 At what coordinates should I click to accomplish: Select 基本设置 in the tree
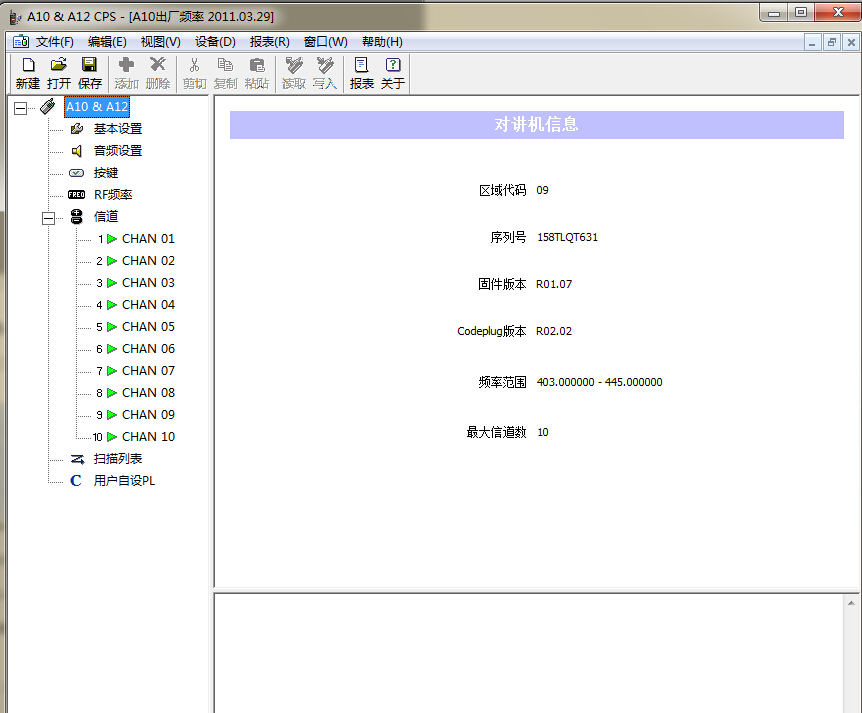pyautogui.click(x=118, y=129)
